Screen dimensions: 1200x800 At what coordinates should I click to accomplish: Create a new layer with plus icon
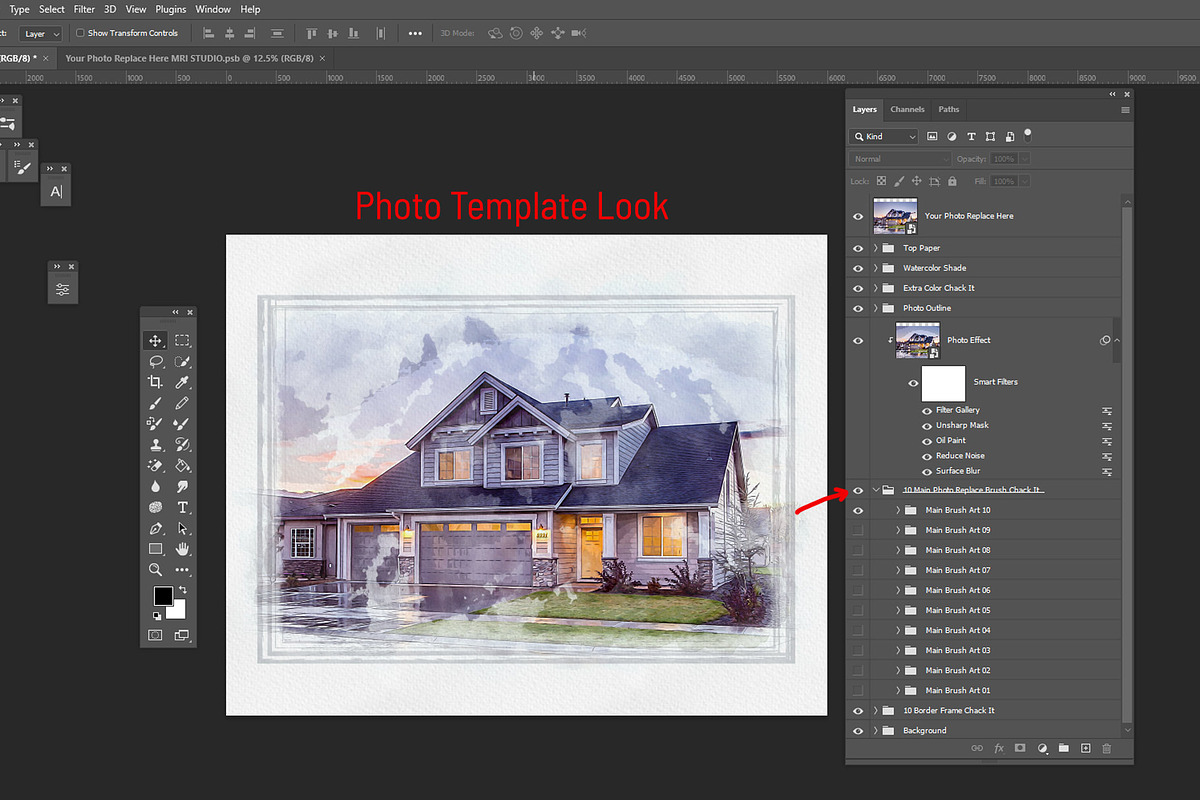(x=1085, y=748)
